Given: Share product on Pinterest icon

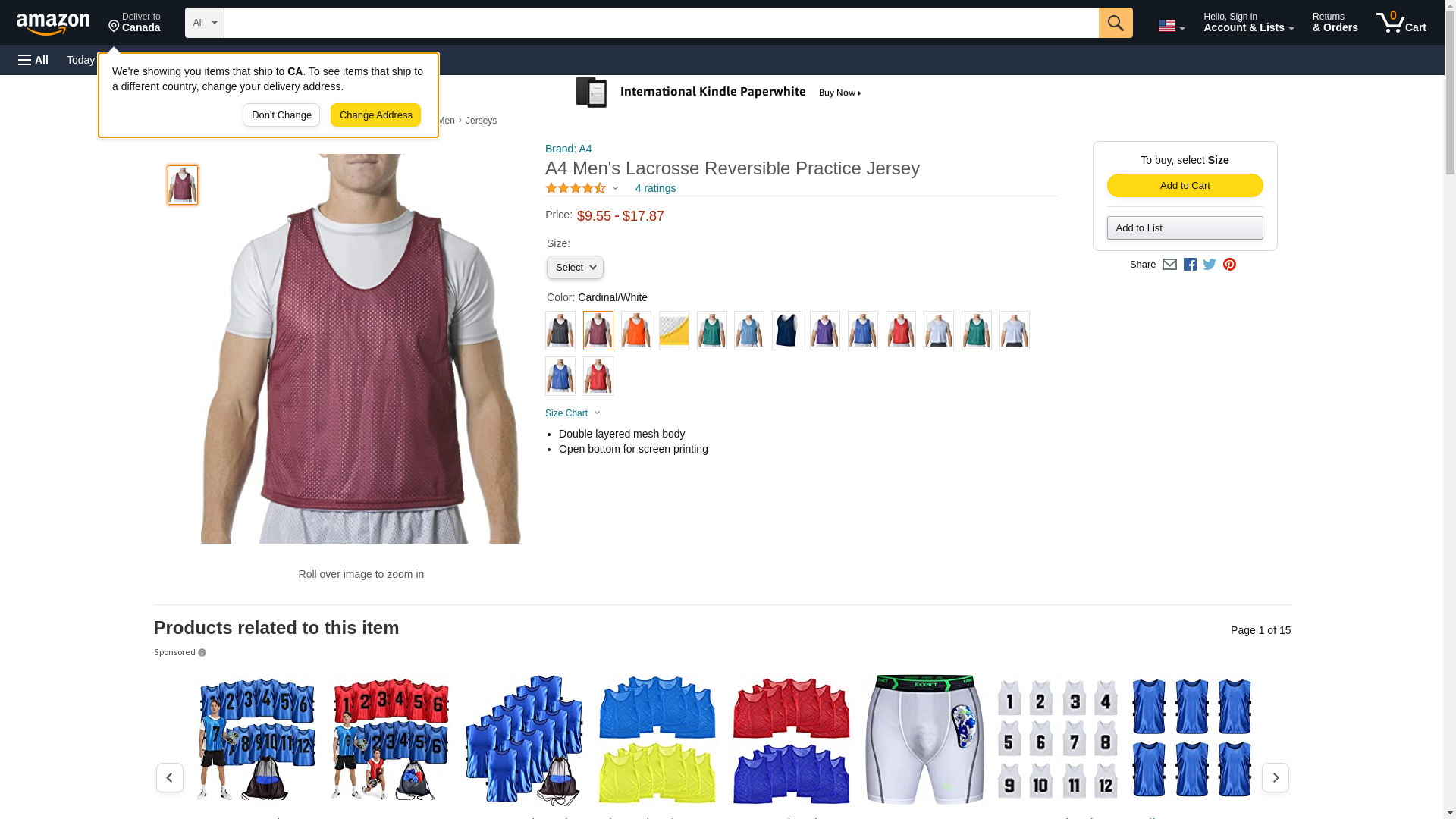Looking at the screenshot, I should pyautogui.click(x=1229, y=265).
